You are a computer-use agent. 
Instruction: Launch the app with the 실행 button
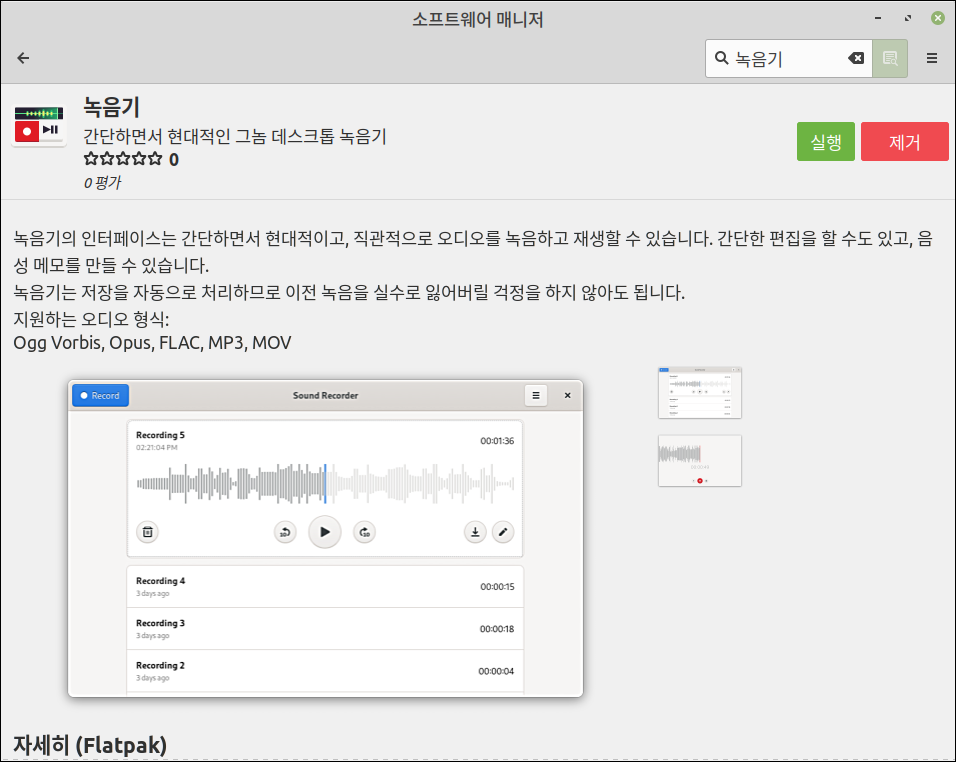click(825, 141)
